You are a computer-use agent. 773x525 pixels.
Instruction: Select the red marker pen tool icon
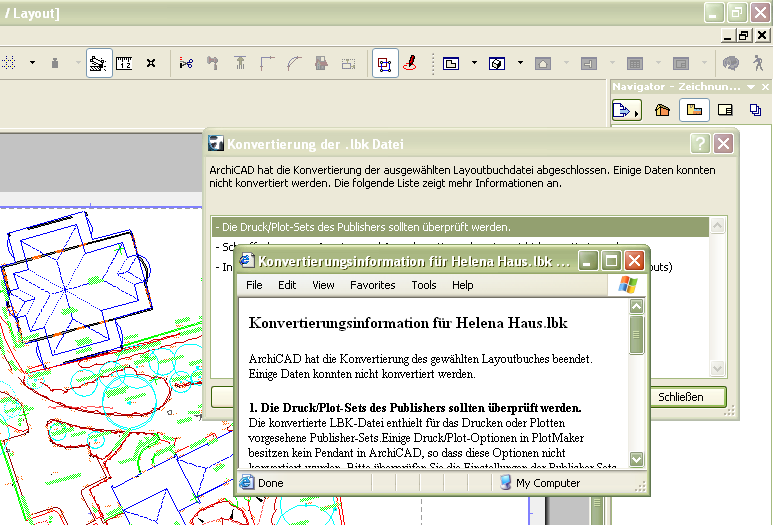[410, 63]
